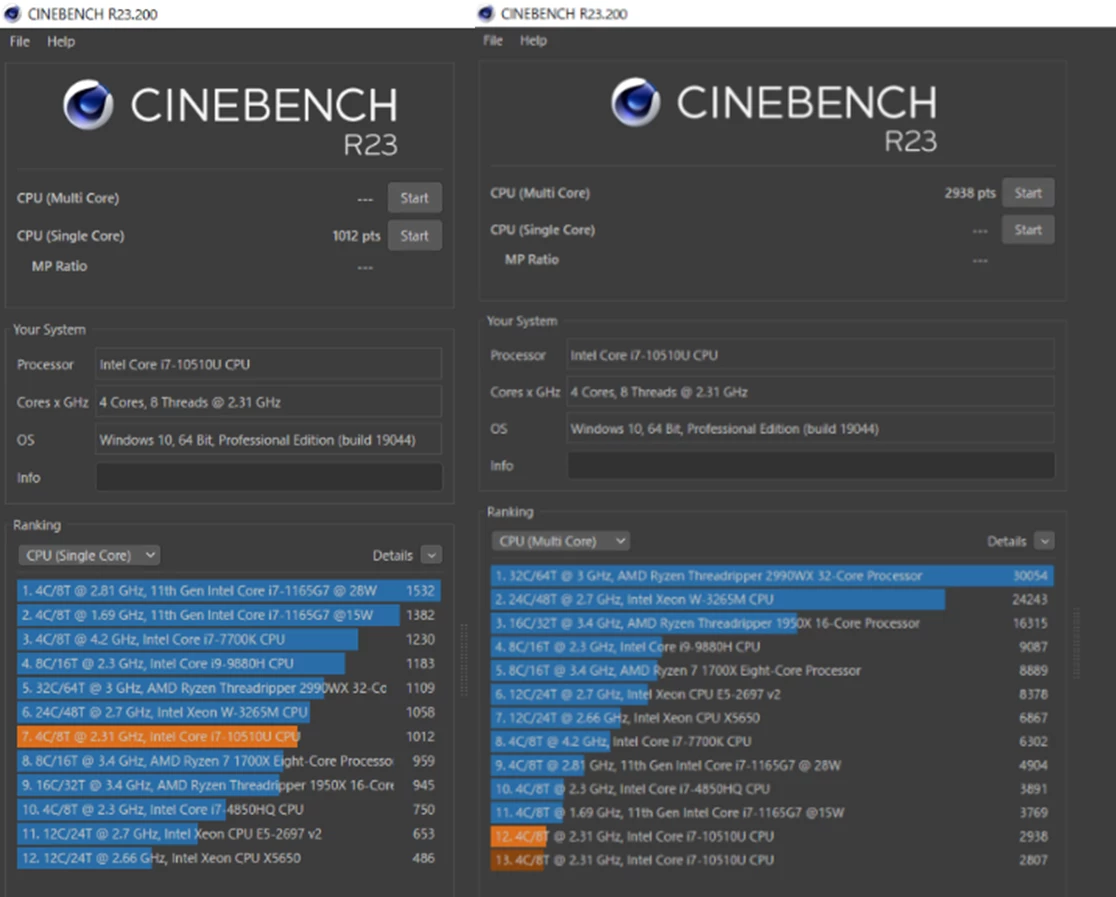
Task: Select rank 6 Xeon W-3265M row, single core list
Action: pyautogui.click(x=228, y=713)
